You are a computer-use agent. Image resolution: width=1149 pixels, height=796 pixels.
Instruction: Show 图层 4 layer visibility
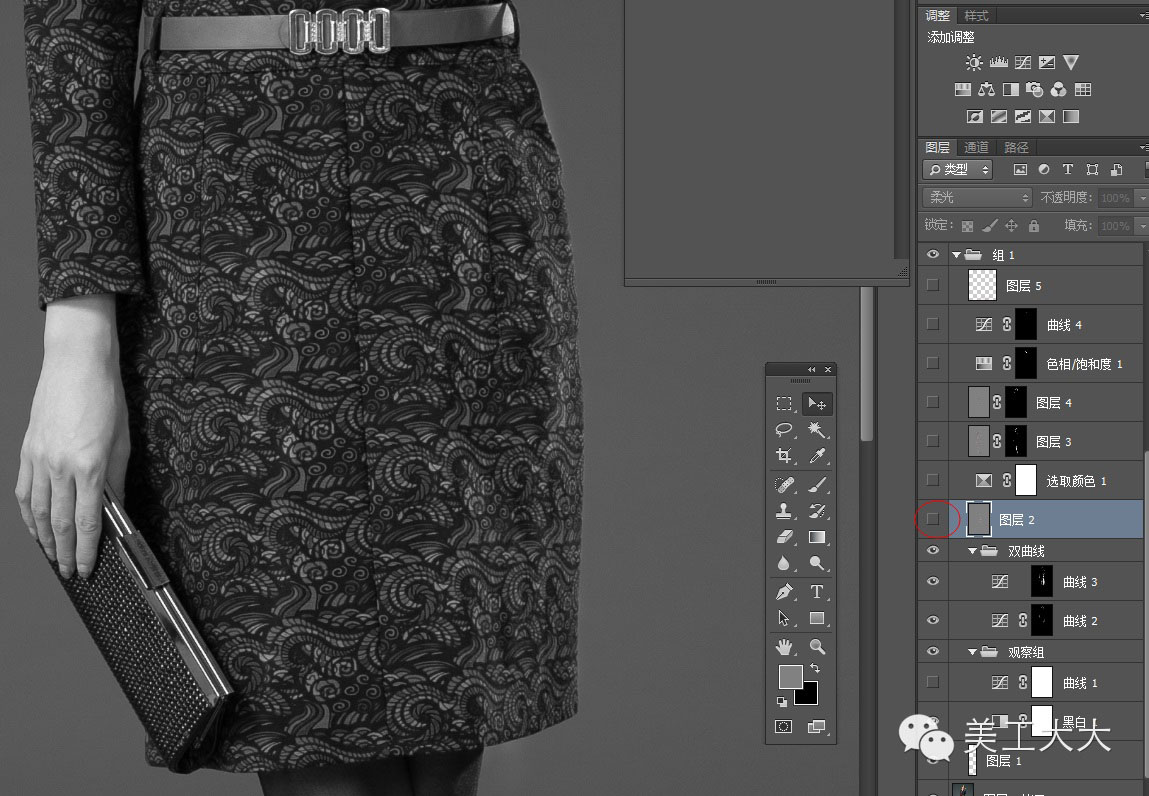tap(933, 402)
